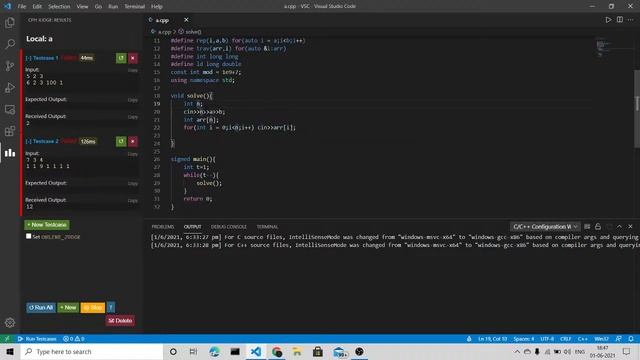
Task: Click Run Testcases in status bar
Action: tap(37, 339)
